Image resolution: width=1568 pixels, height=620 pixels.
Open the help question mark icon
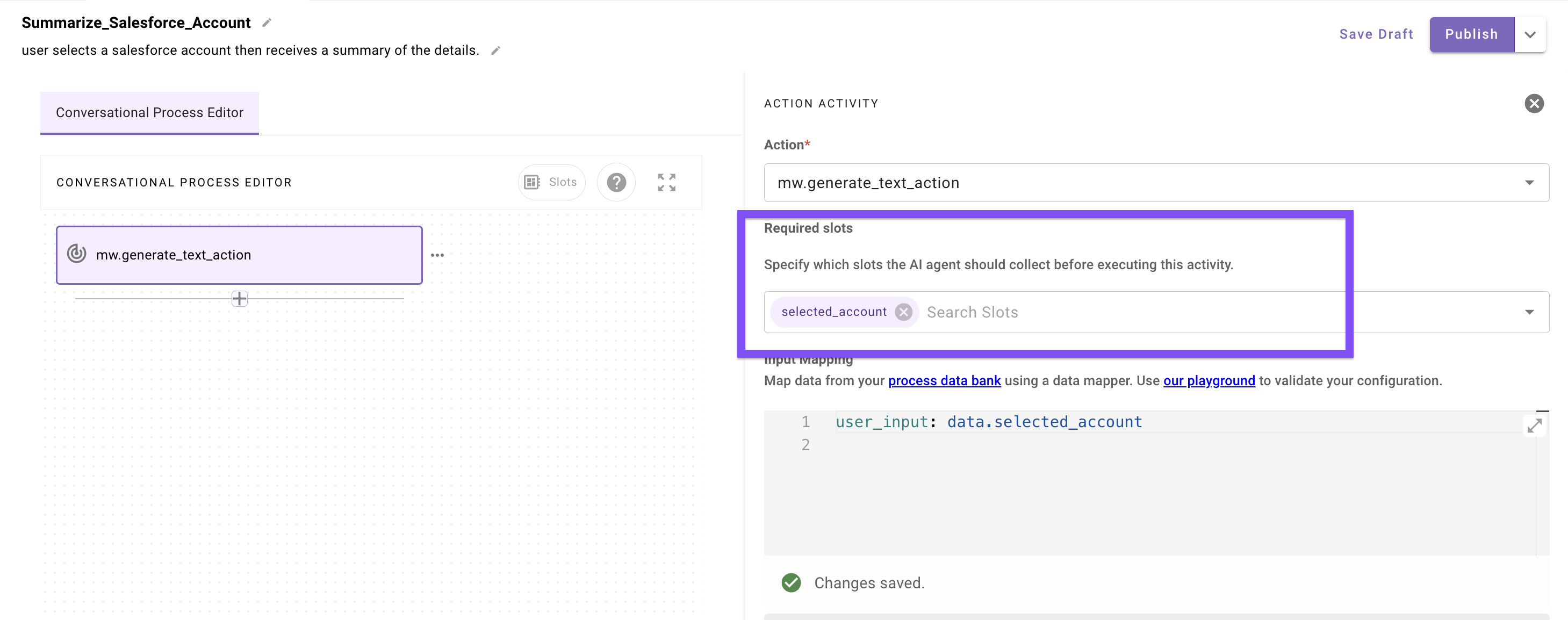[616, 182]
